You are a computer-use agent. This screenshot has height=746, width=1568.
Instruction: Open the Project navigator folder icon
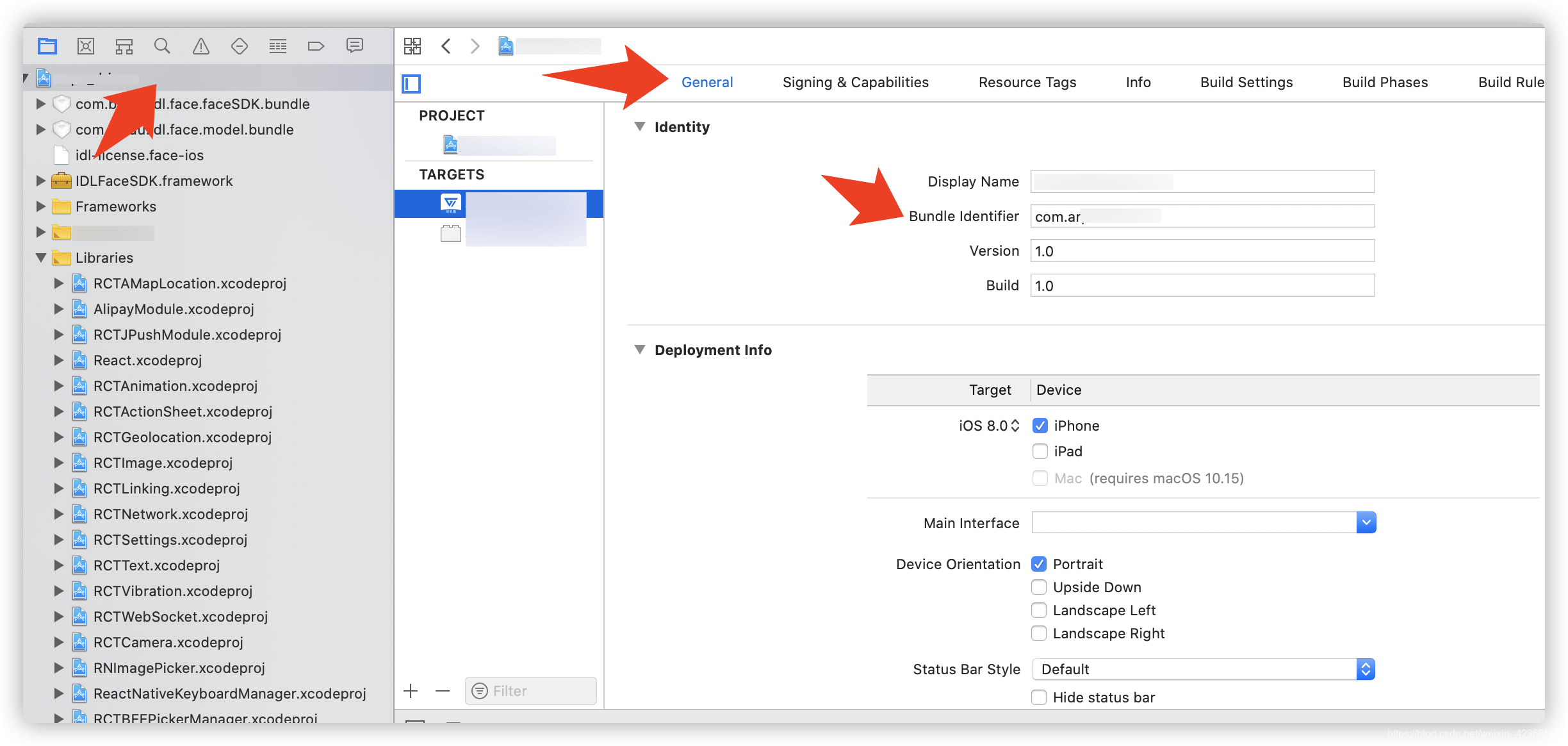(x=47, y=46)
